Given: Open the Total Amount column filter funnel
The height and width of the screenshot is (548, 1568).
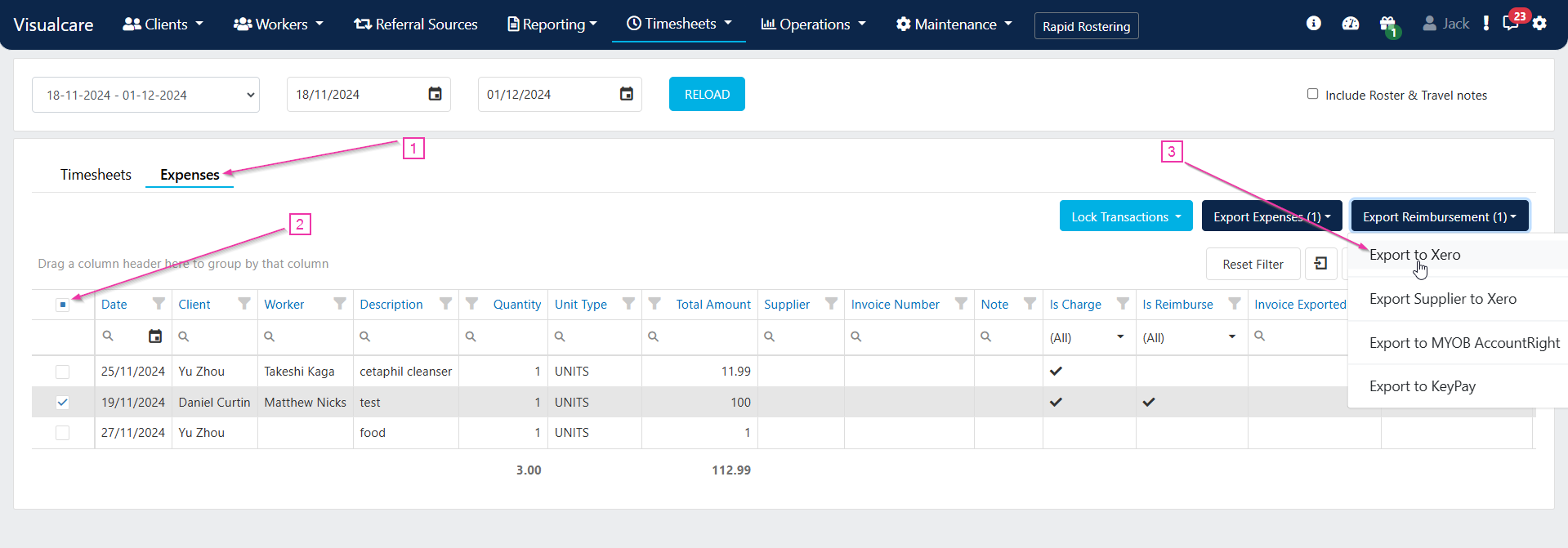Looking at the screenshot, I should [x=654, y=304].
